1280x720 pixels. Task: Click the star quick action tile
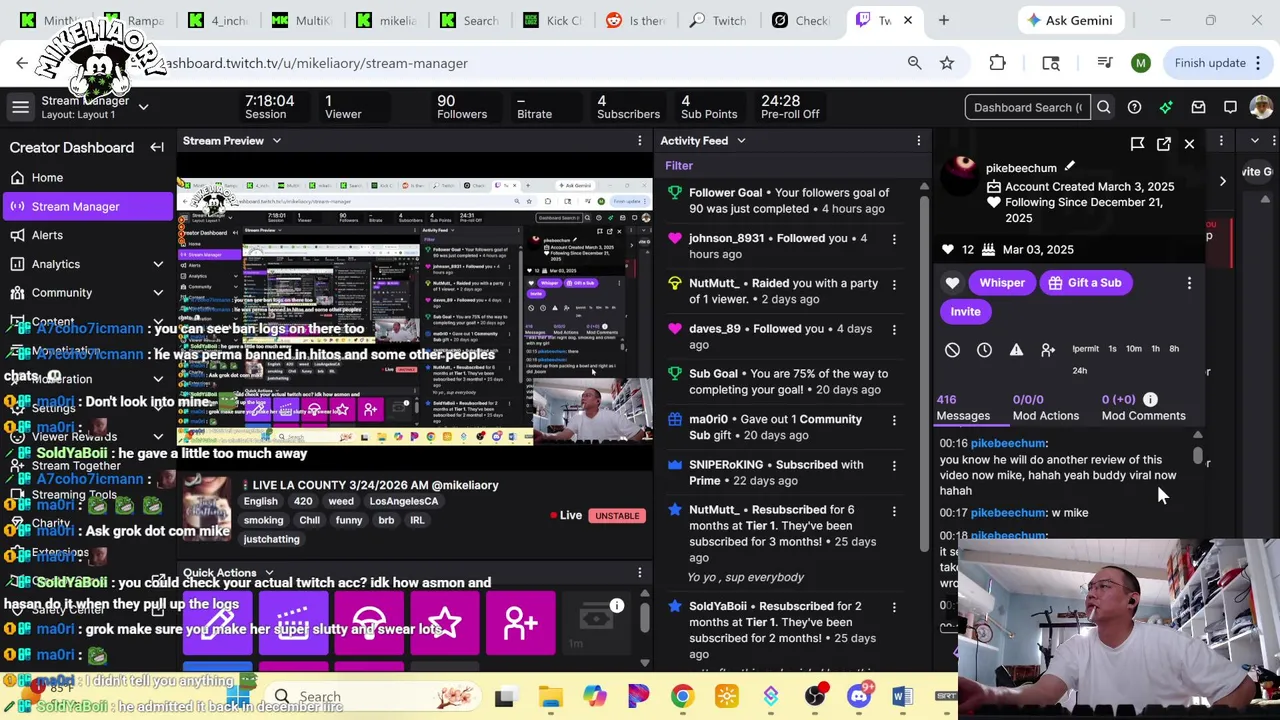(445, 623)
